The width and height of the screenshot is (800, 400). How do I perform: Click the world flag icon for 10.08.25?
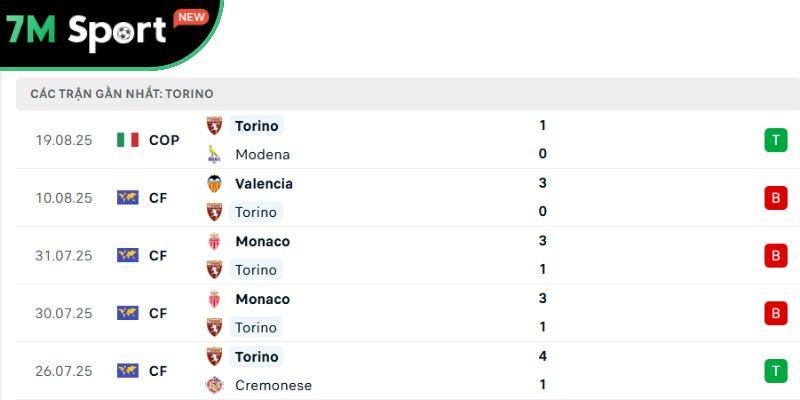click(x=127, y=198)
